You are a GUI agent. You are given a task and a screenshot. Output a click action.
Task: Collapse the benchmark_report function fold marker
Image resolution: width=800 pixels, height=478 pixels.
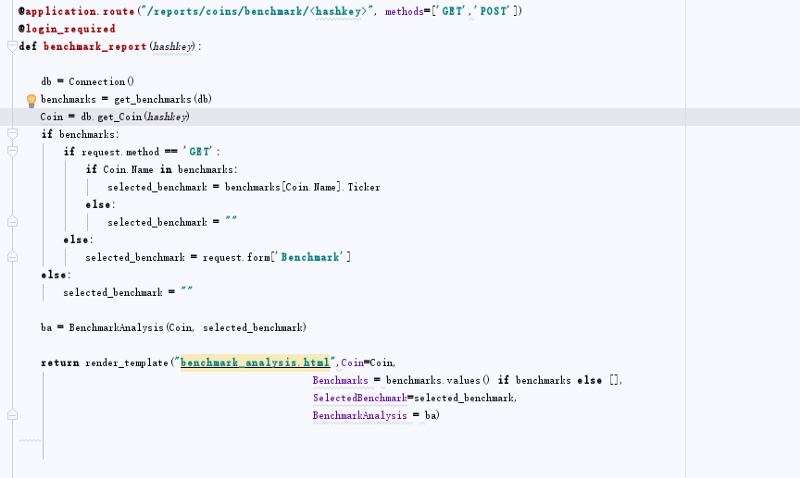click(x=12, y=46)
